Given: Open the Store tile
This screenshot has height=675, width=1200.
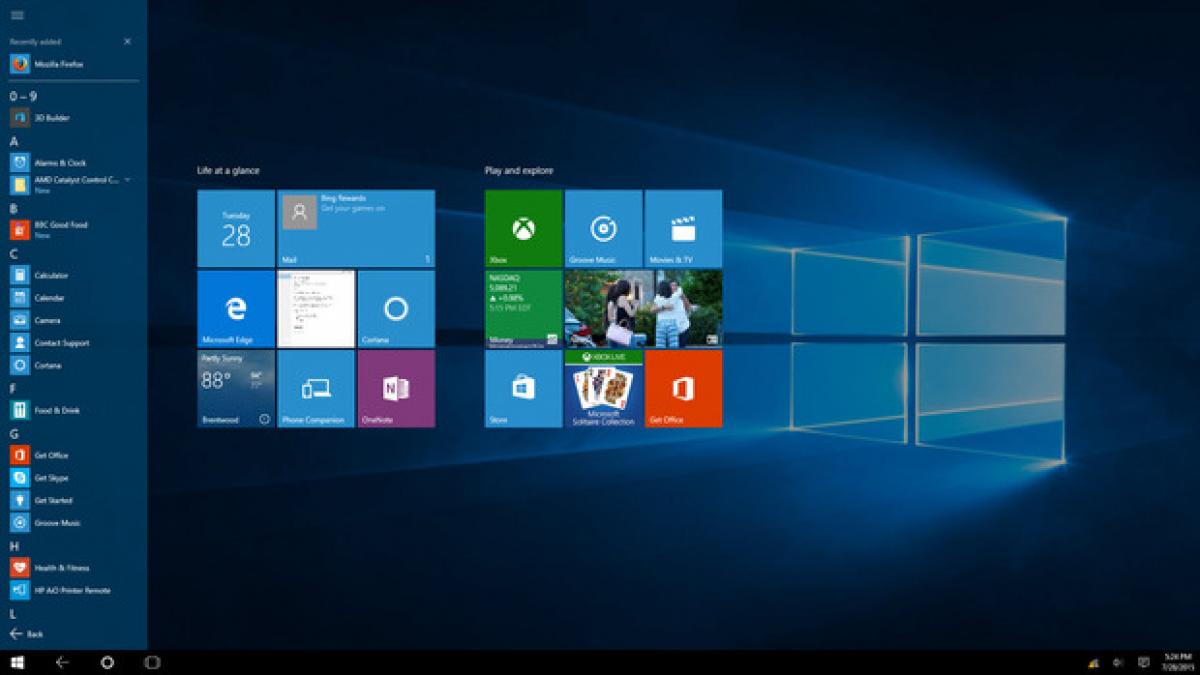Looking at the screenshot, I should tap(521, 390).
